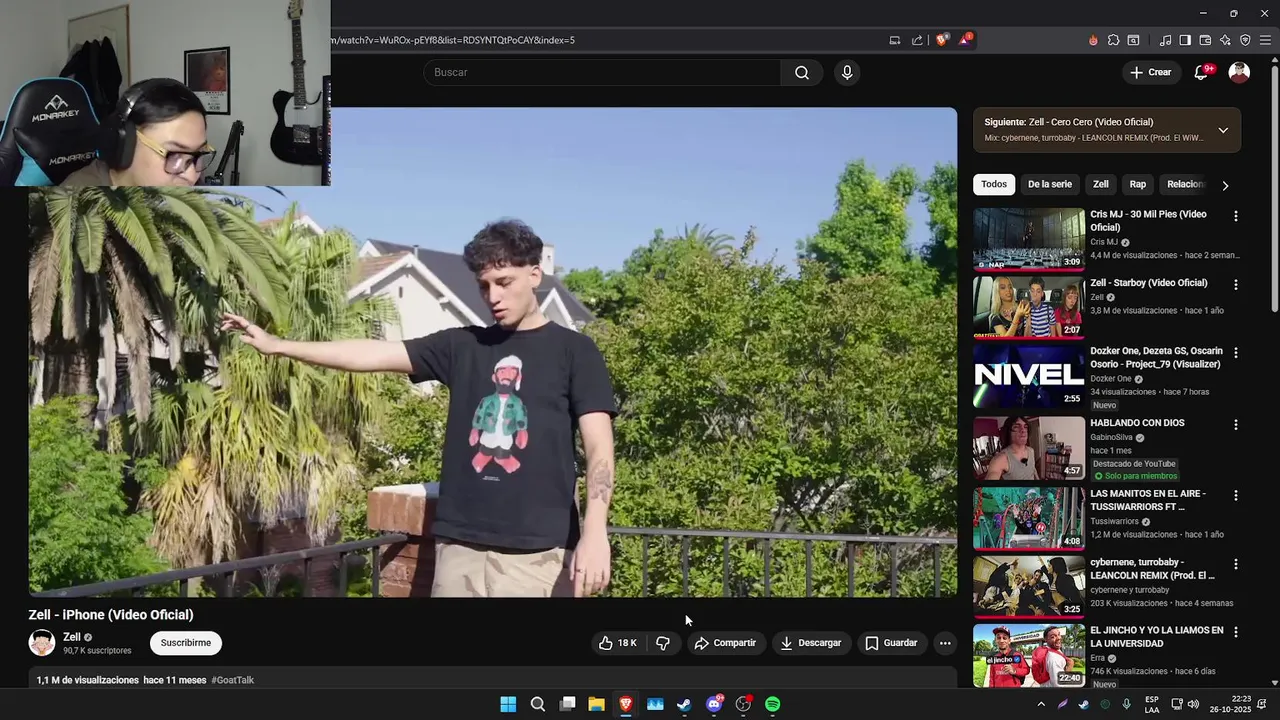This screenshot has height=720, width=1280.
Task: Focus the Buscar search field
Action: pyautogui.click(x=602, y=72)
